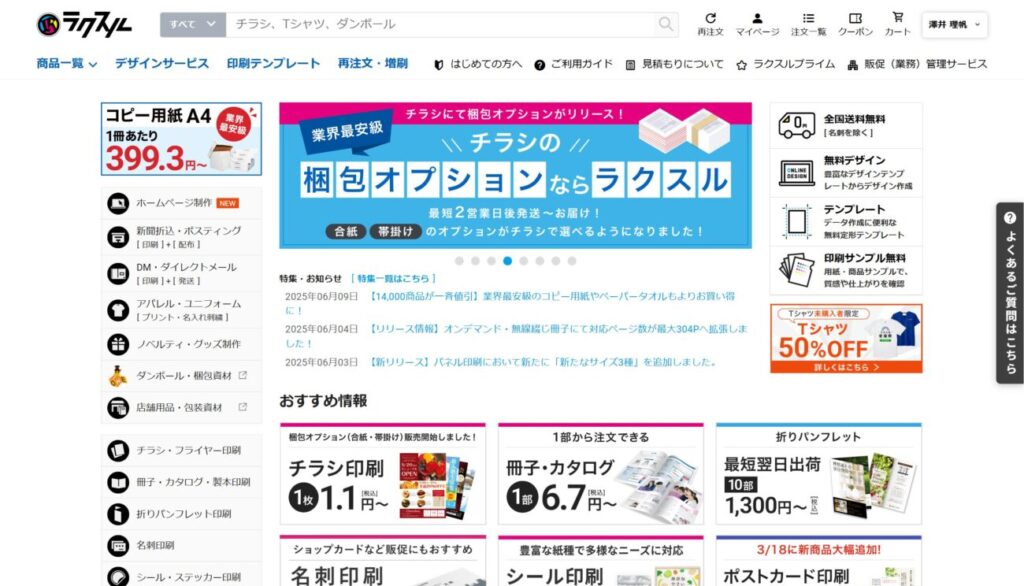
Task: Open 再注文・増刷 menu item
Action: point(373,63)
